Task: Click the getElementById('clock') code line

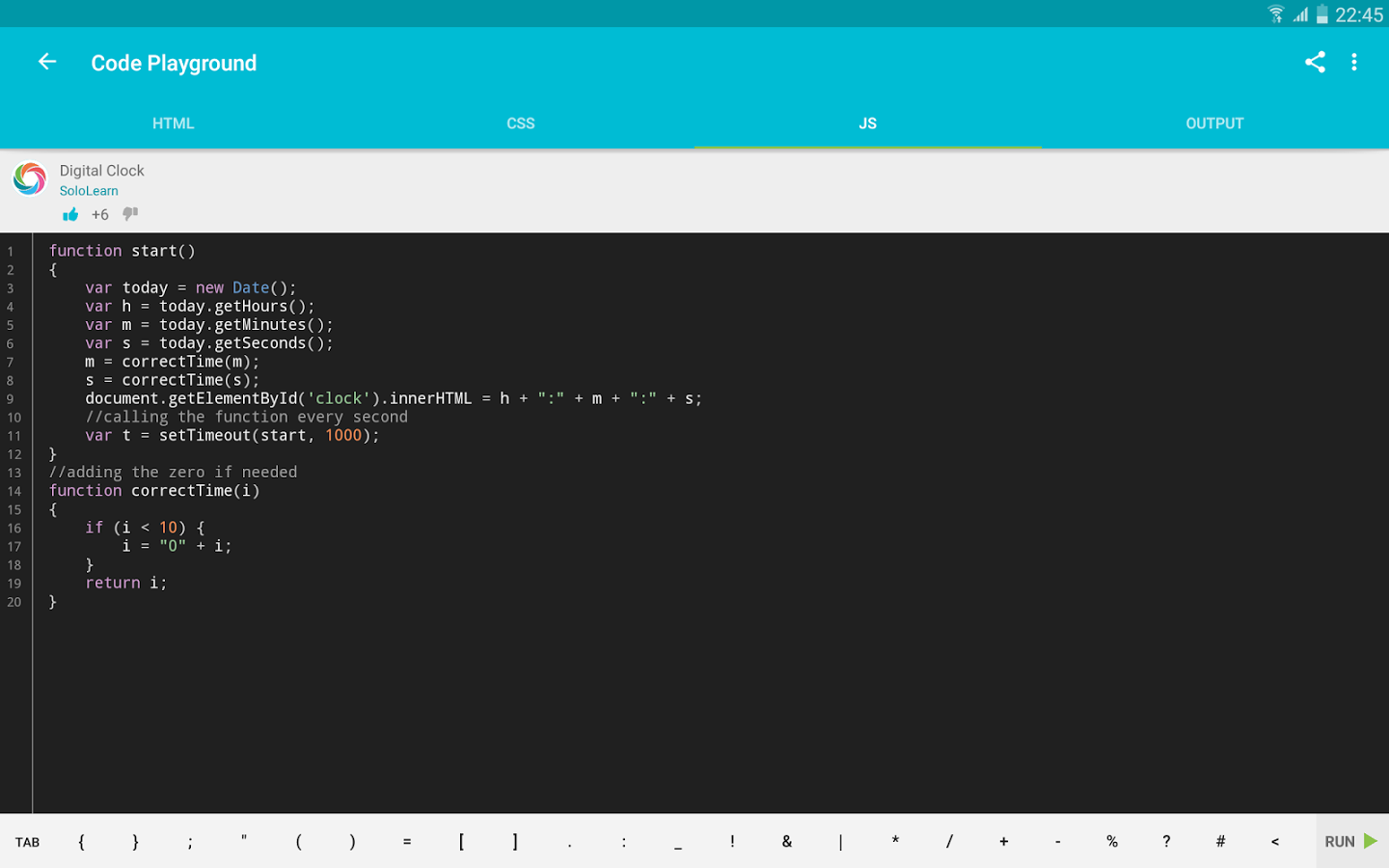Action: tap(394, 398)
